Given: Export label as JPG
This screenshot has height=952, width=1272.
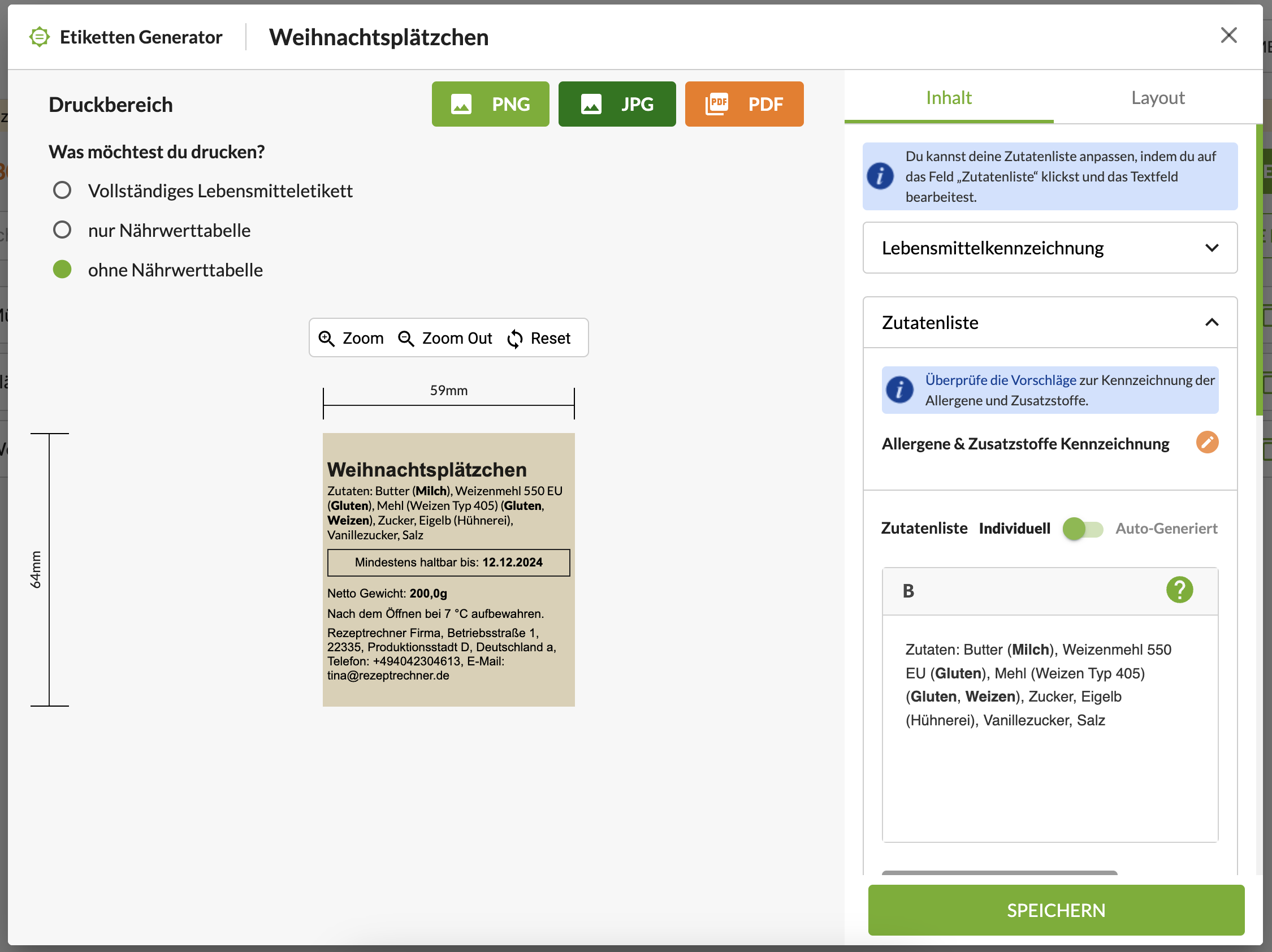Looking at the screenshot, I should point(616,104).
